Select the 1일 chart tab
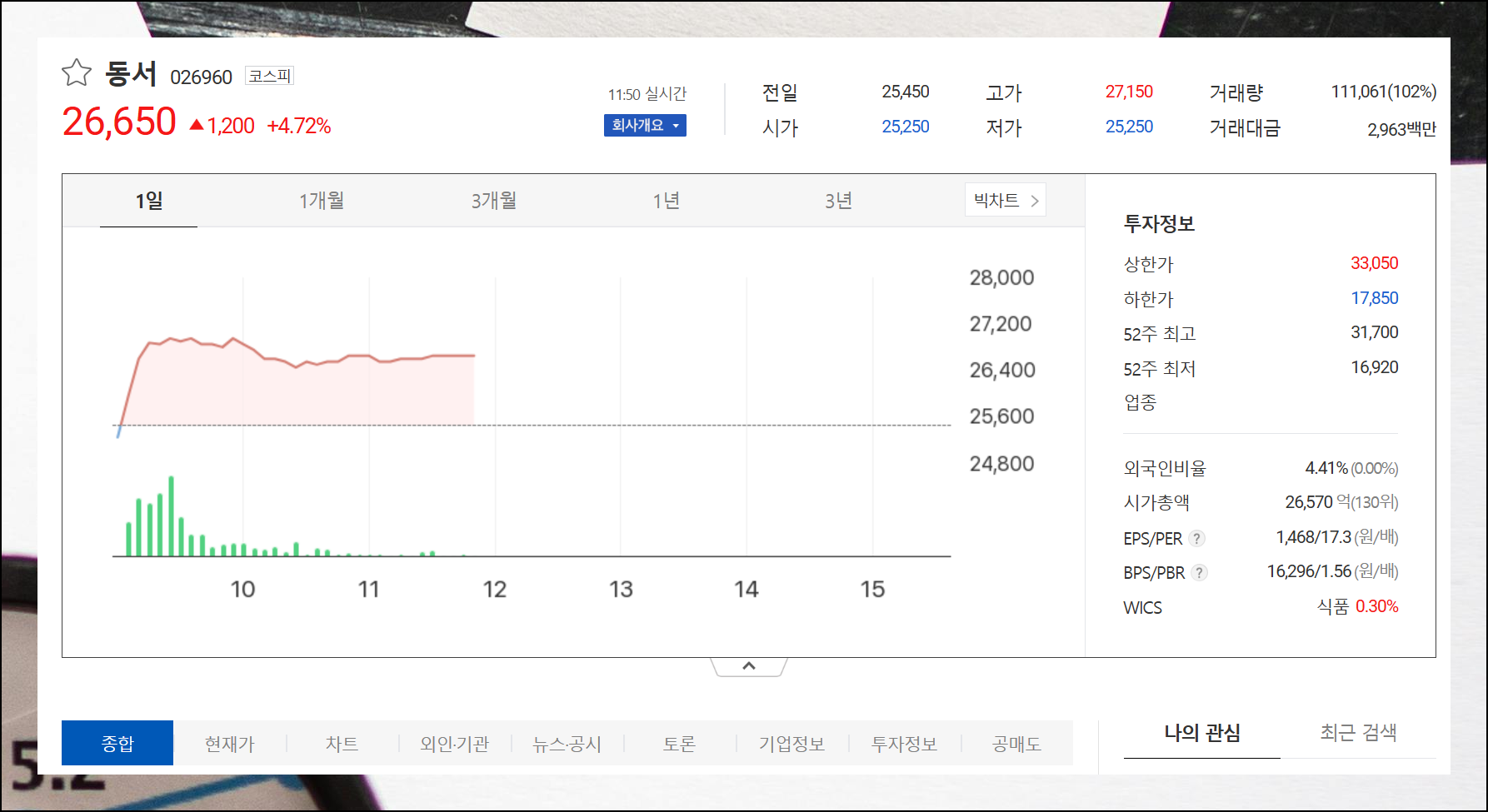 149,201
